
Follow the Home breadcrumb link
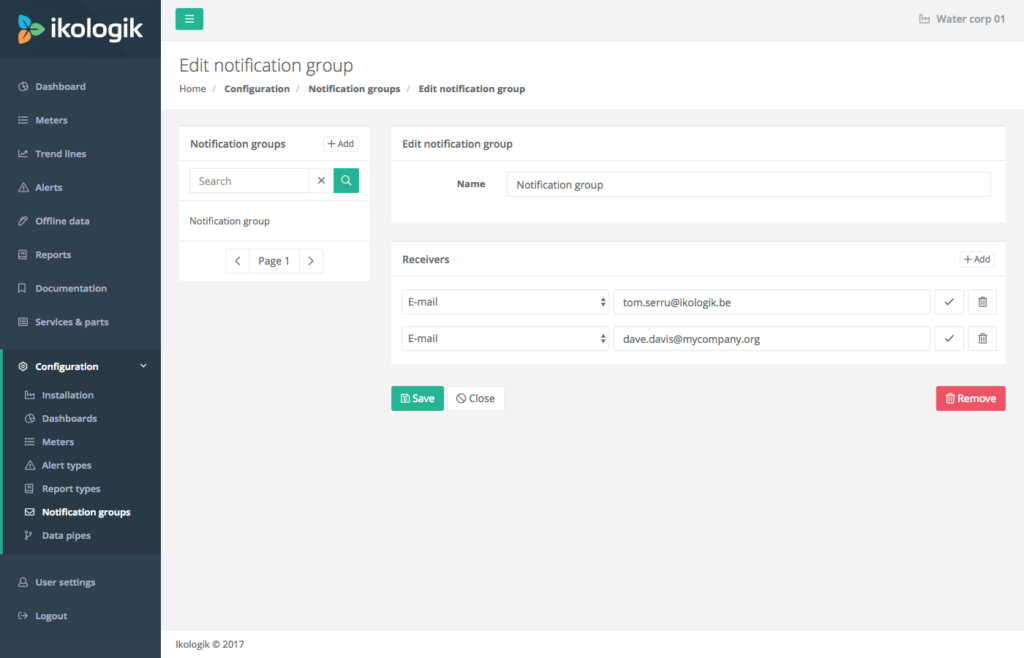point(193,89)
